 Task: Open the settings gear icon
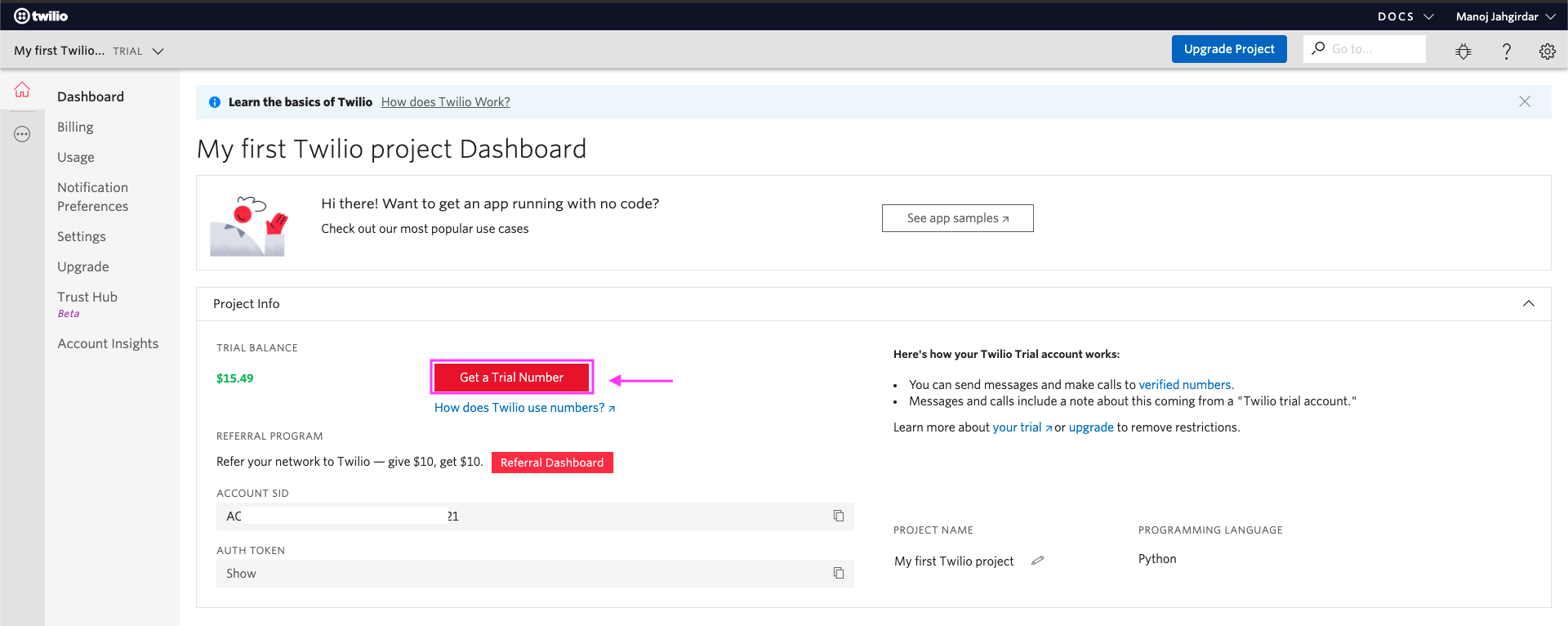1548,51
